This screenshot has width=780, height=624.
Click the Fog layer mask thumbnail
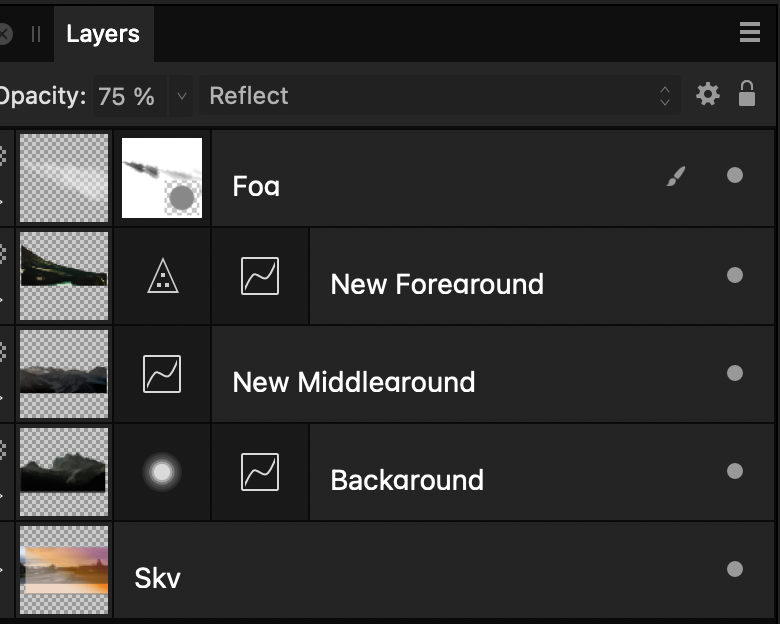(162, 178)
